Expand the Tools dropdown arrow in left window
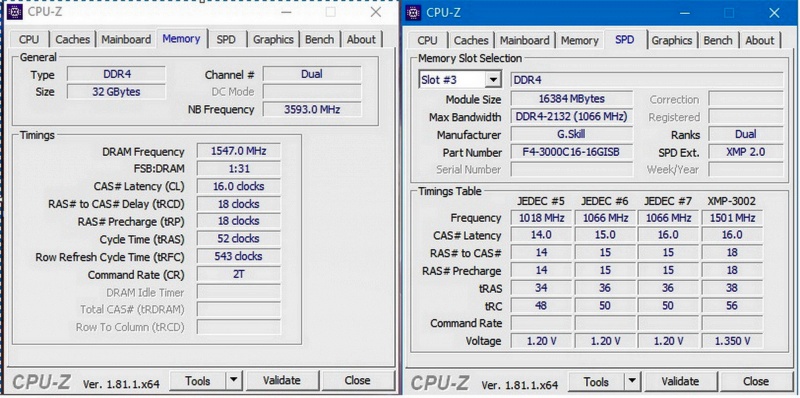The image size is (800, 398). point(233,380)
